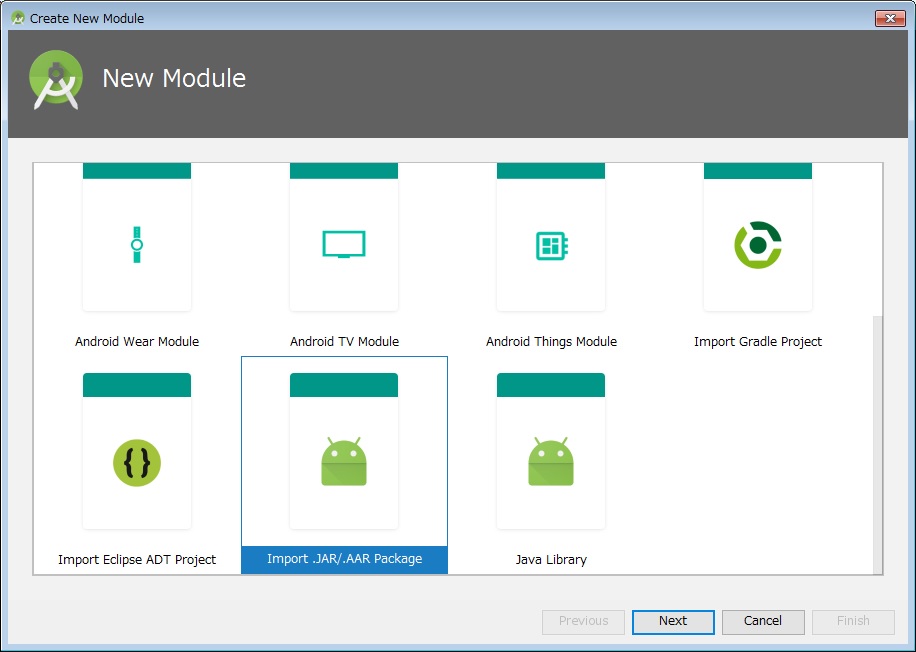Select the "Android Wear Module" label
The height and width of the screenshot is (652, 916).
(x=137, y=342)
